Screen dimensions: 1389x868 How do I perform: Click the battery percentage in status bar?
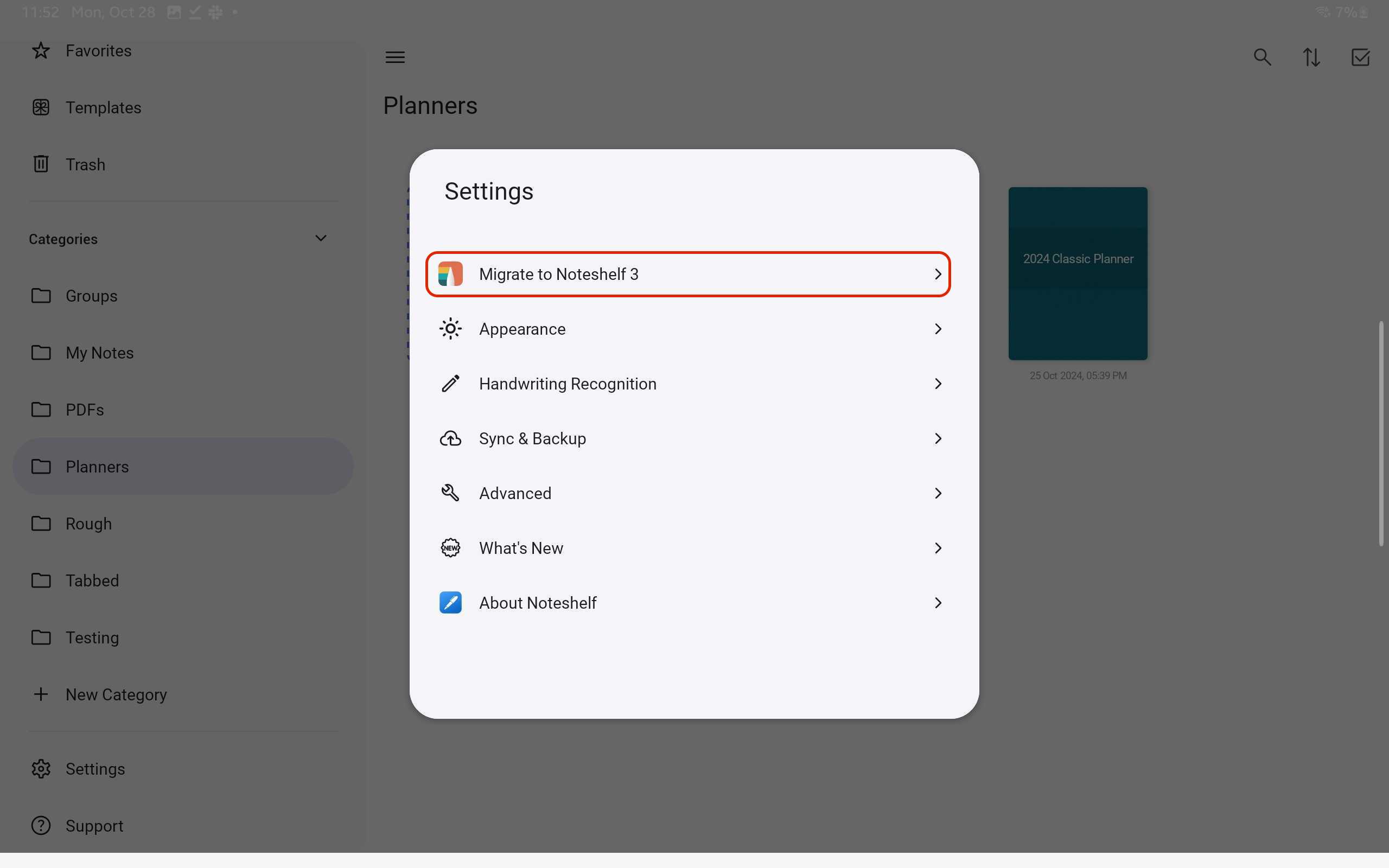tap(1347, 12)
